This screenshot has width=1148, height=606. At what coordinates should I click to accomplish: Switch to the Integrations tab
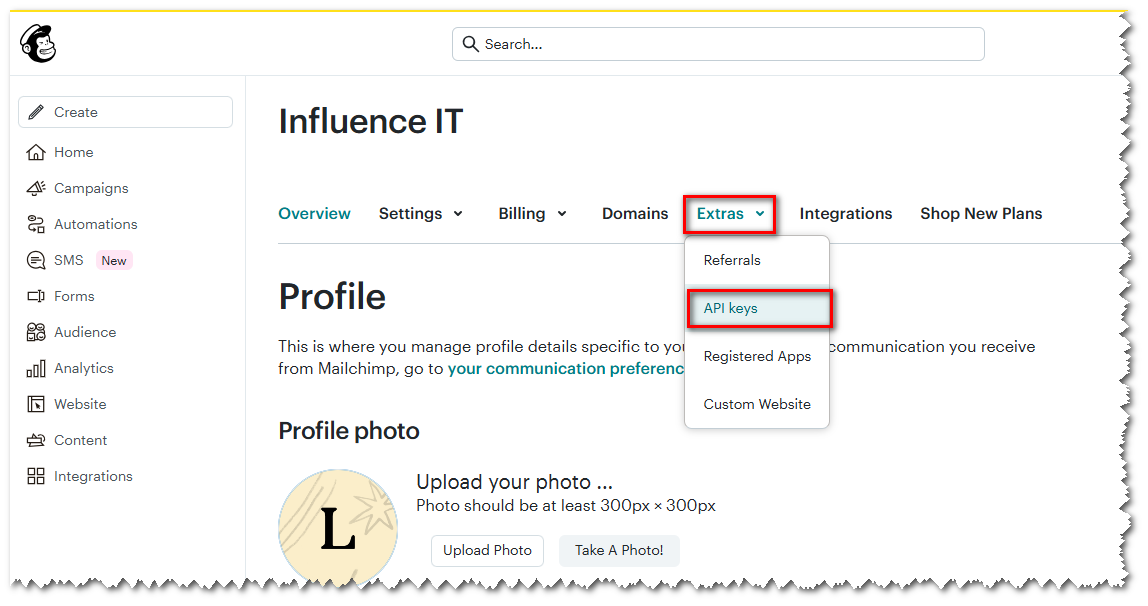(846, 214)
